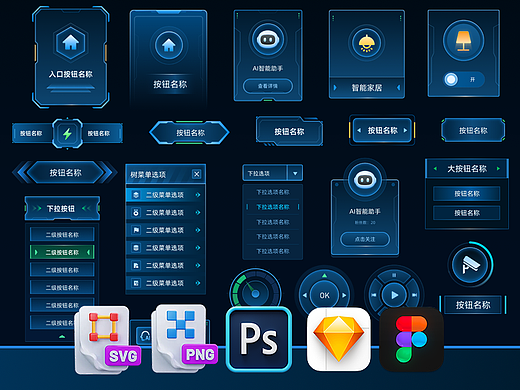520x390 pixels.
Task: Click the arrow left of 智能家居 label
Action: tap(335, 88)
